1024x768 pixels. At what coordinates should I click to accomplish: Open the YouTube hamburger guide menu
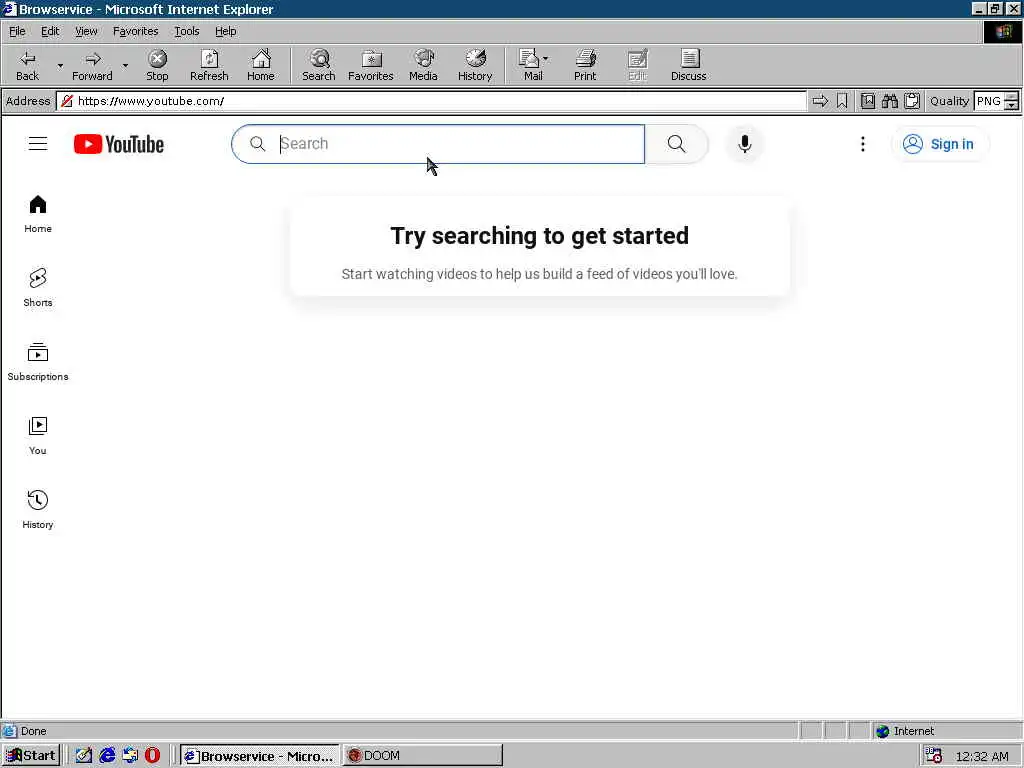38,144
